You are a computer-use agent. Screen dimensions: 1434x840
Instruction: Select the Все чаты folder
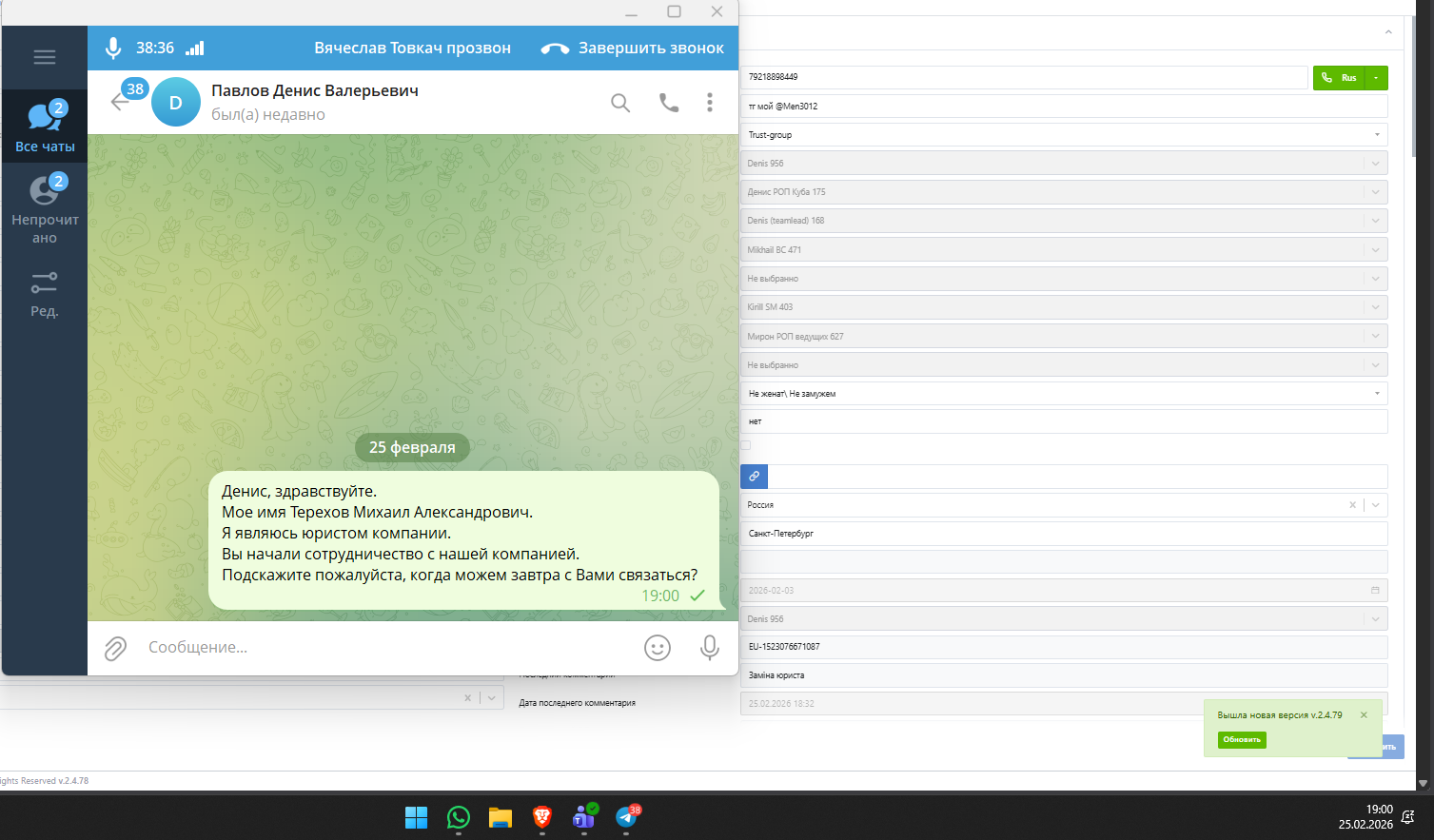[45, 127]
